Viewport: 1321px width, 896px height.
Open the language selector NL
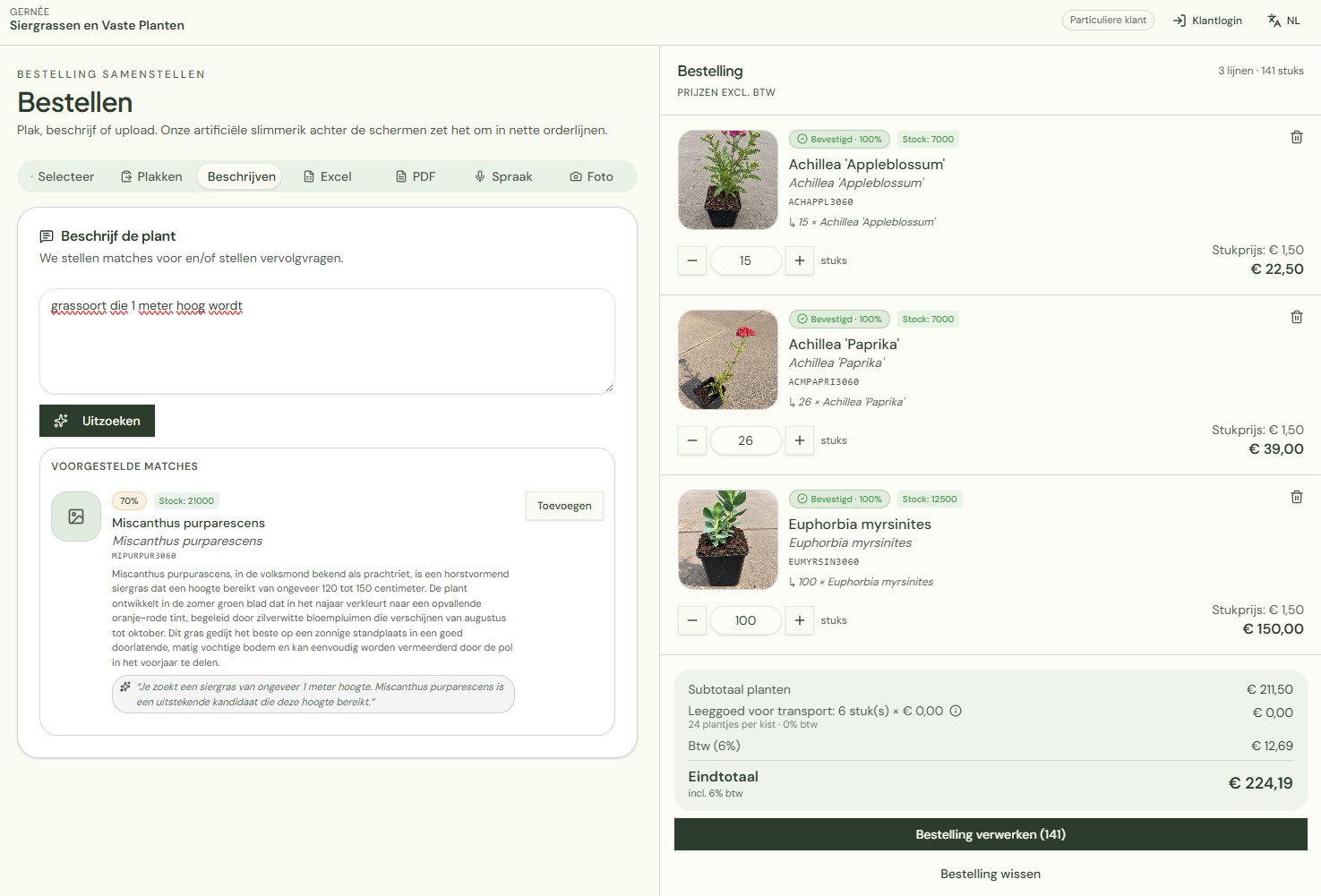1284,21
